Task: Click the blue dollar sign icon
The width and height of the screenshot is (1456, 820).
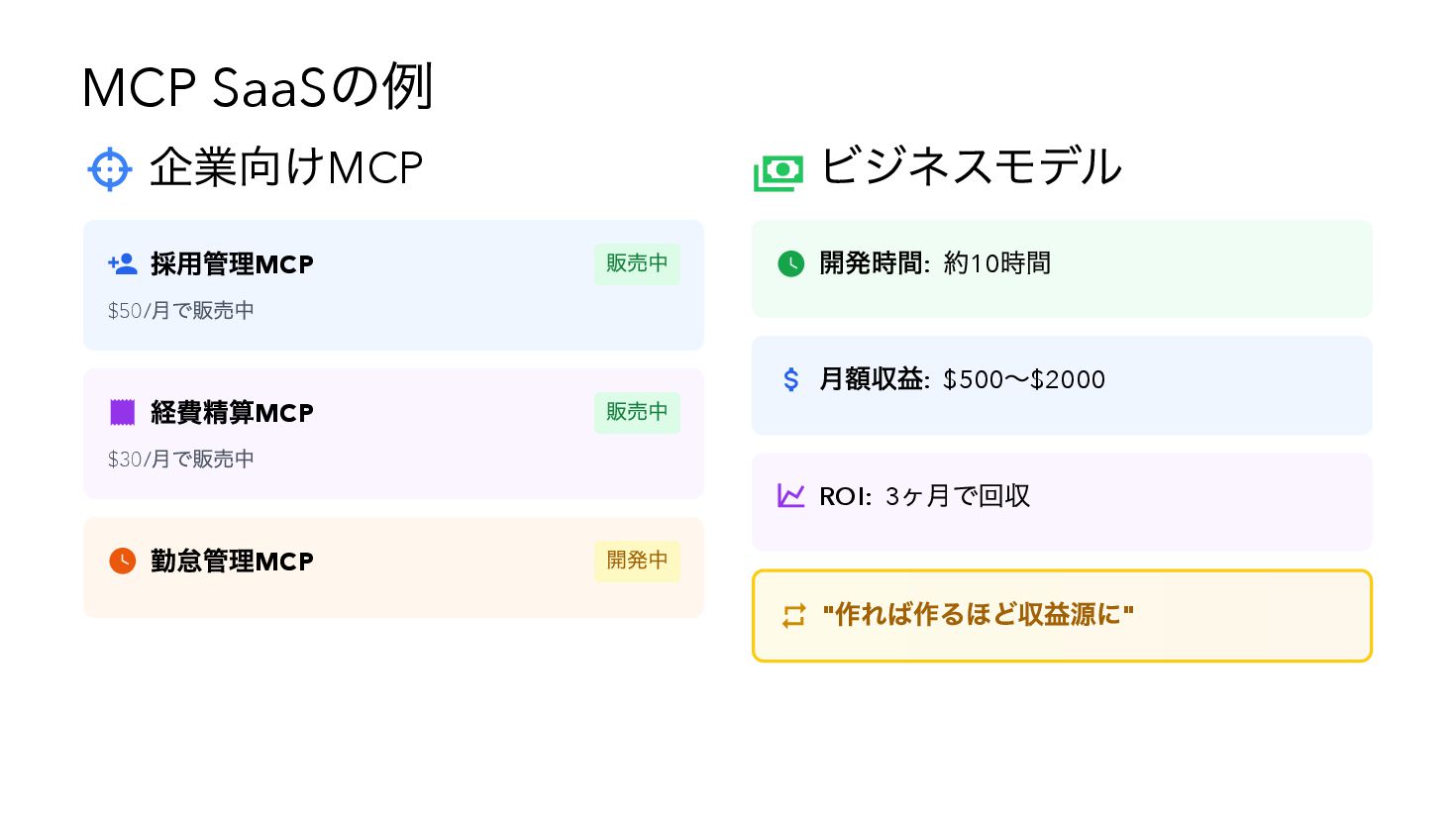Action: [x=791, y=379]
